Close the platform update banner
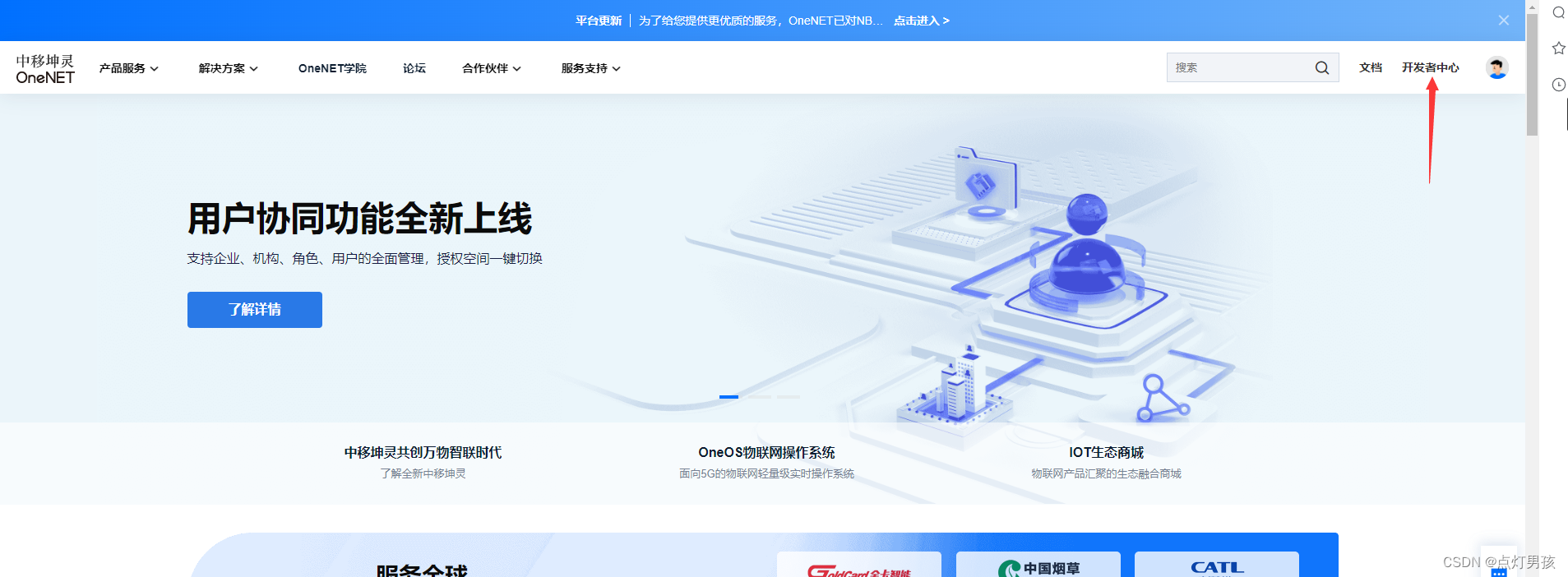The height and width of the screenshot is (577, 1568). pyautogui.click(x=1503, y=21)
